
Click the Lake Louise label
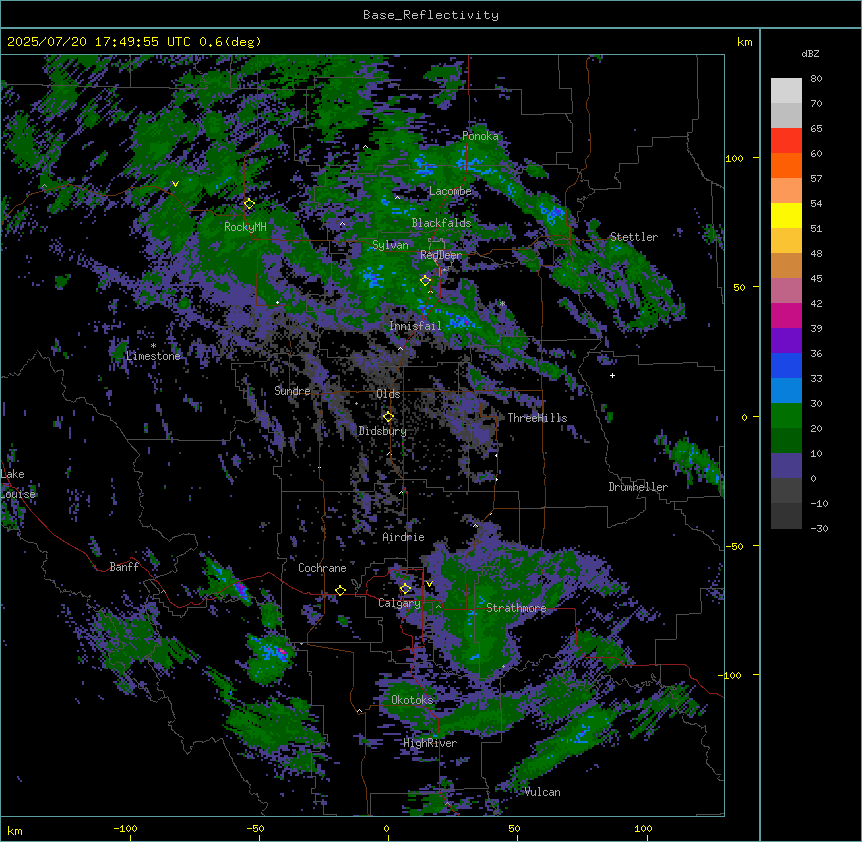coord(18,484)
